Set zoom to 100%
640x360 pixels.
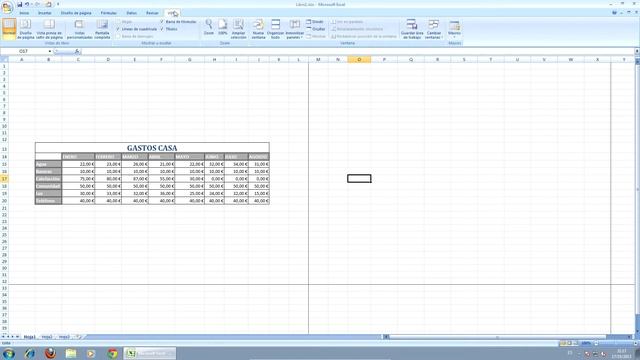[222, 28]
